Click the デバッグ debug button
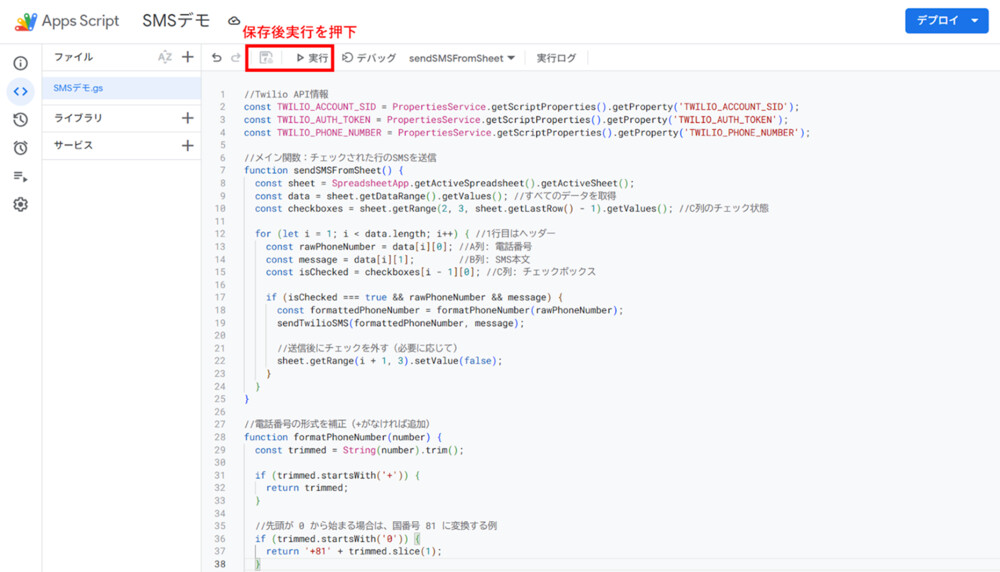 [x=369, y=58]
